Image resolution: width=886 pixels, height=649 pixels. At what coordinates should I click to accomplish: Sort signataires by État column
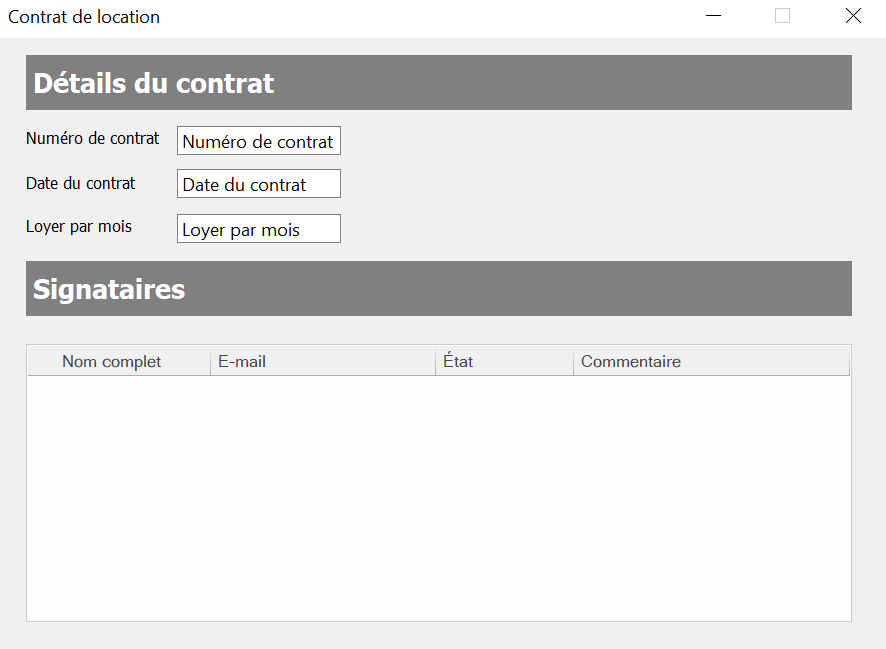point(503,361)
